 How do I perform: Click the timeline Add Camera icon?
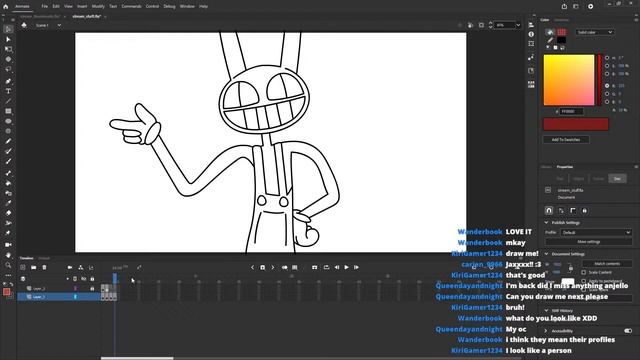click(70, 267)
